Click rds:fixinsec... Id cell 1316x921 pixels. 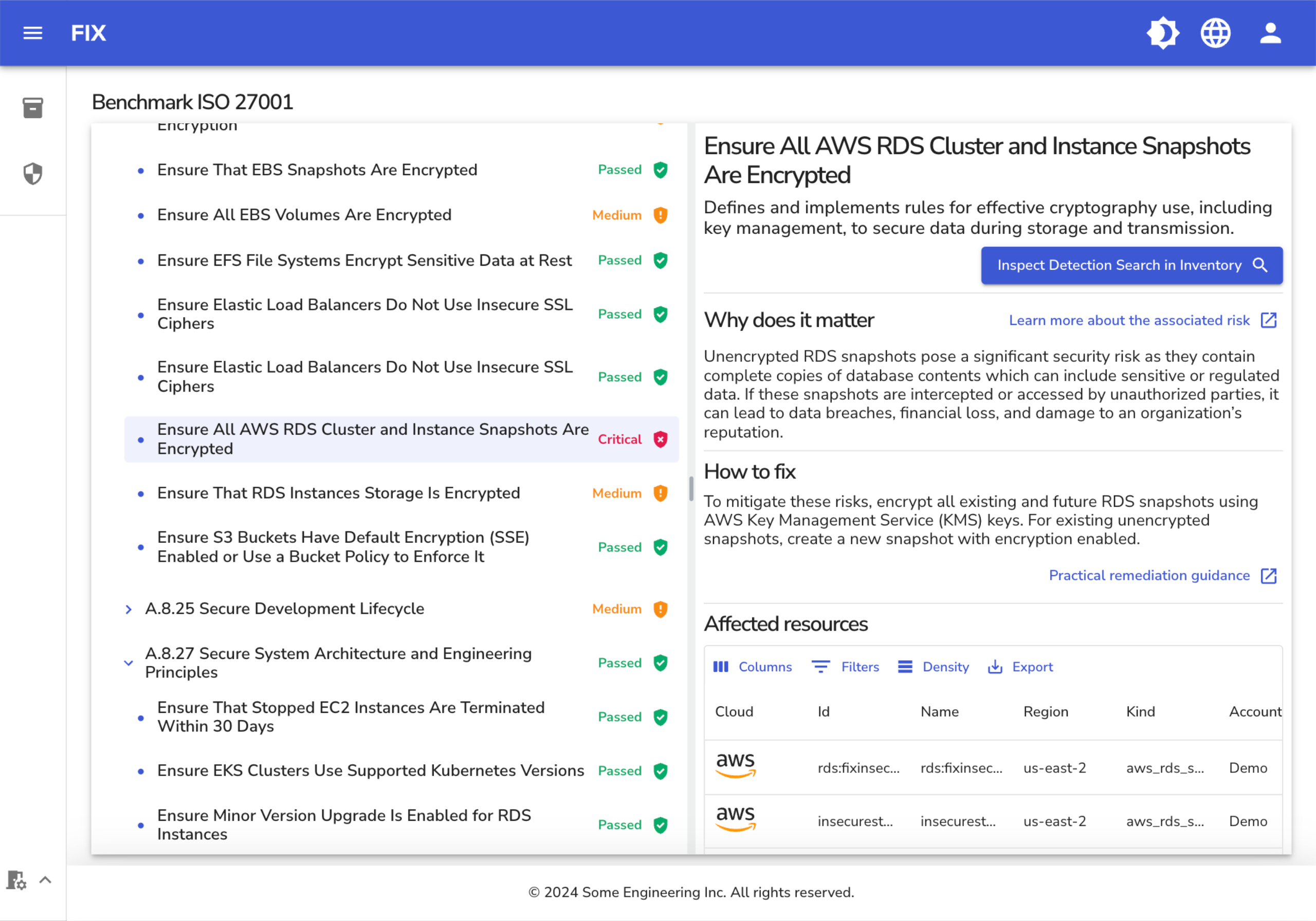click(858, 768)
